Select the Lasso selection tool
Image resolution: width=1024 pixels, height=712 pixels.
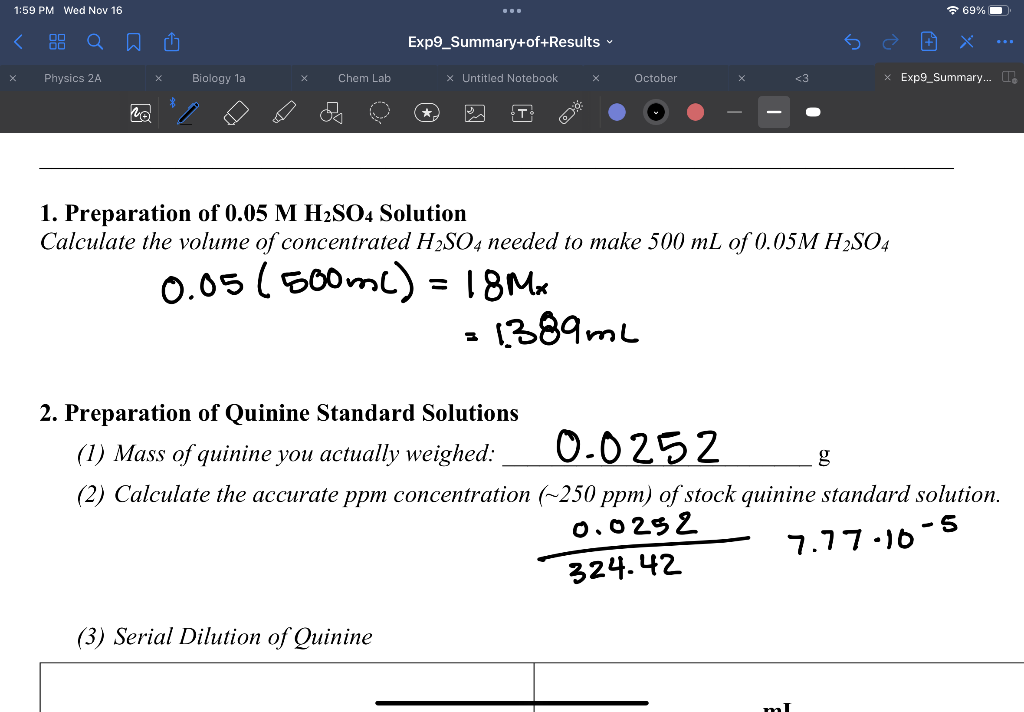(379, 112)
